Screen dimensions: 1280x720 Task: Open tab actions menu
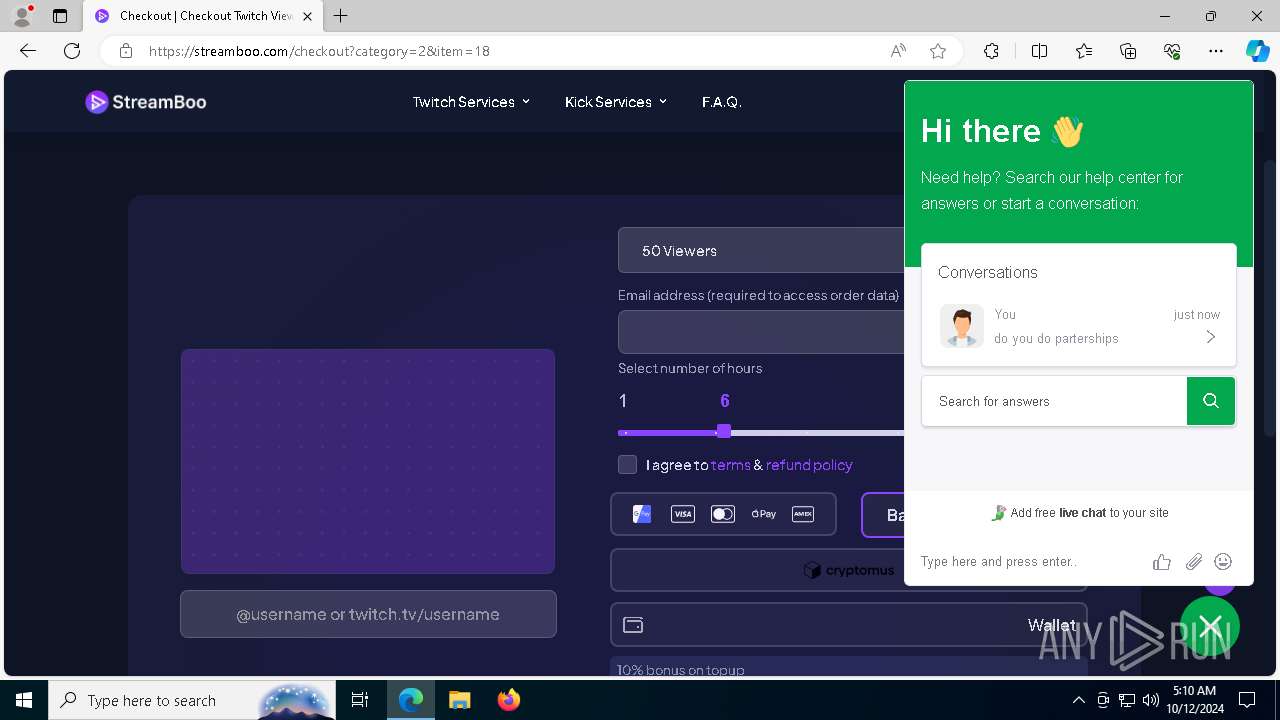(60, 16)
